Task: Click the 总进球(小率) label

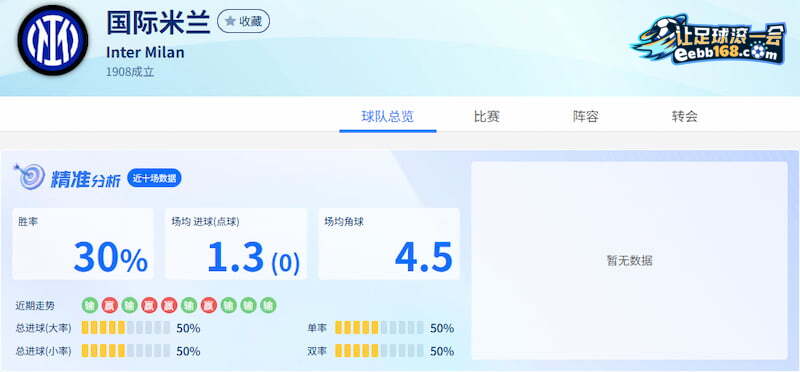Action: tap(43, 352)
